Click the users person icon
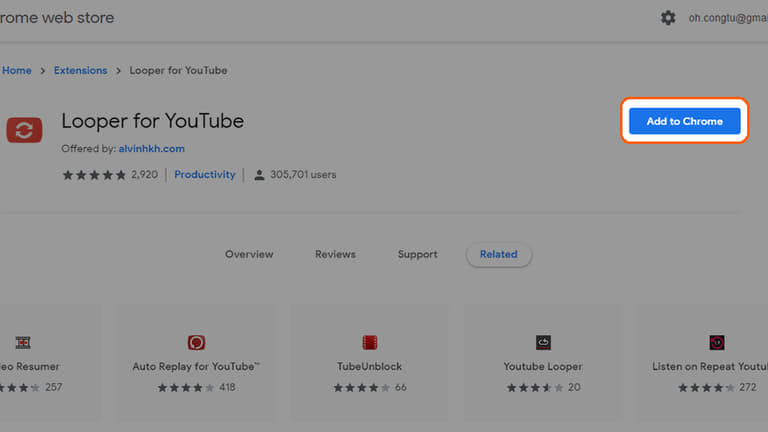Screen dimensions: 768x432 [x=259, y=175]
